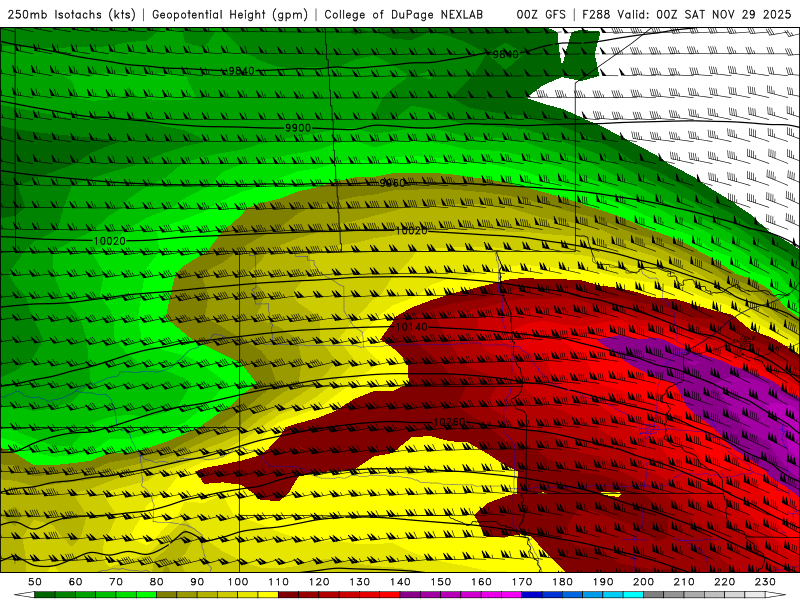Image resolution: width=800 pixels, height=600 pixels.
Task: Click the '00Z GFS' model run label
Action: tap(541, 15)
